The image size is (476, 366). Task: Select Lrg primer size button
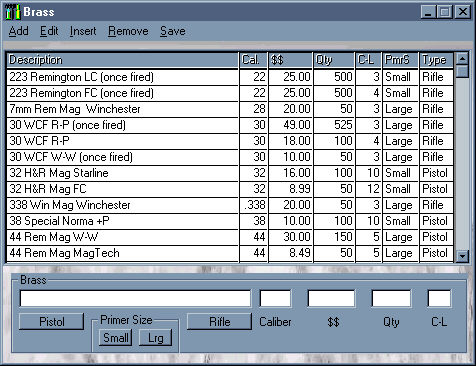tap(155, 338)
